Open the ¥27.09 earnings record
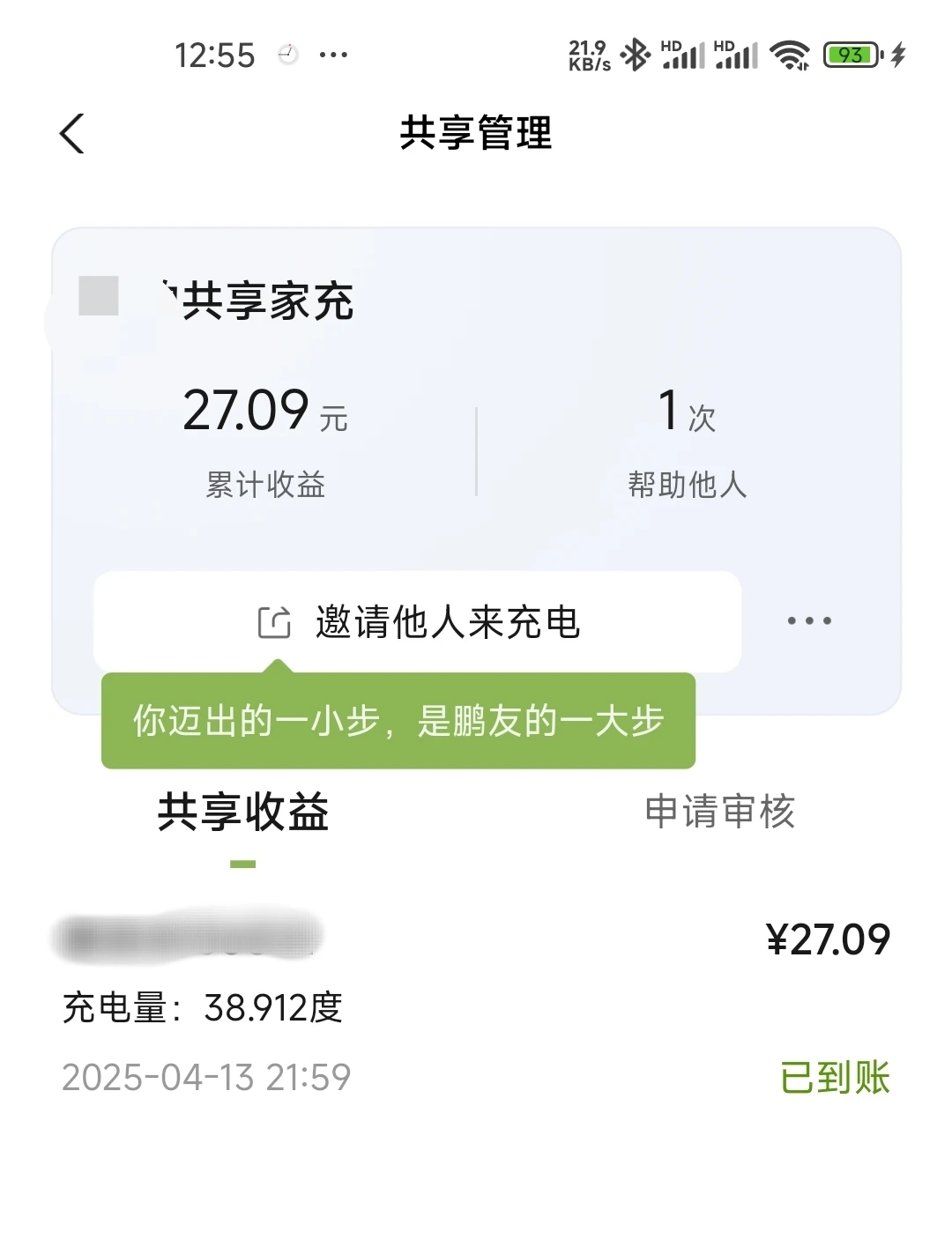This screenshot has width=952, height=1247. point(828,939)
